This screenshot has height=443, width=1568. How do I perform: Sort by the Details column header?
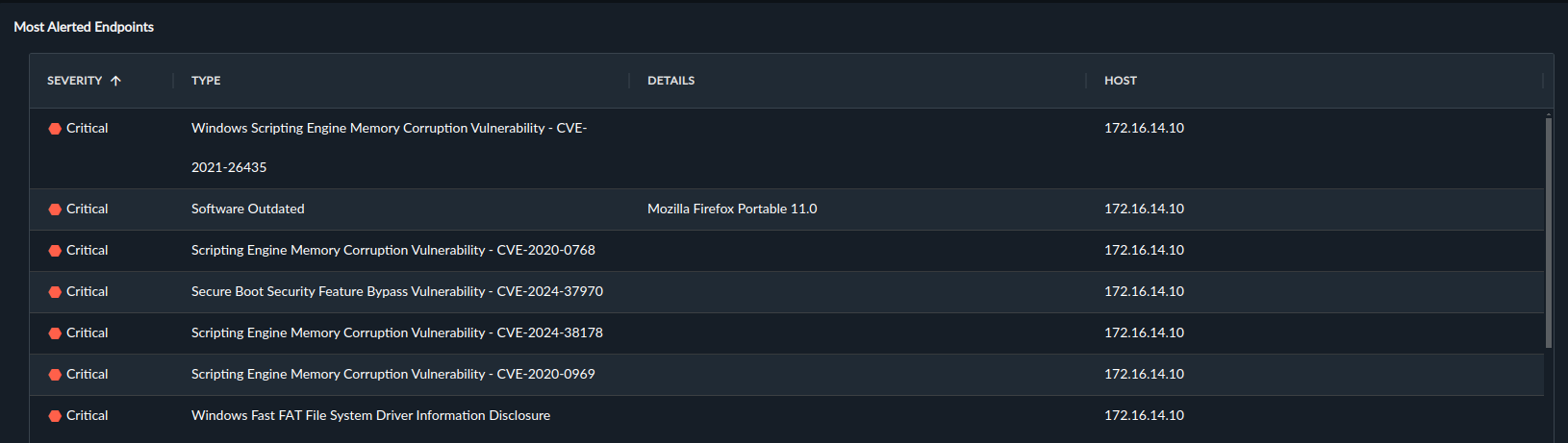[x=670, y=81]
